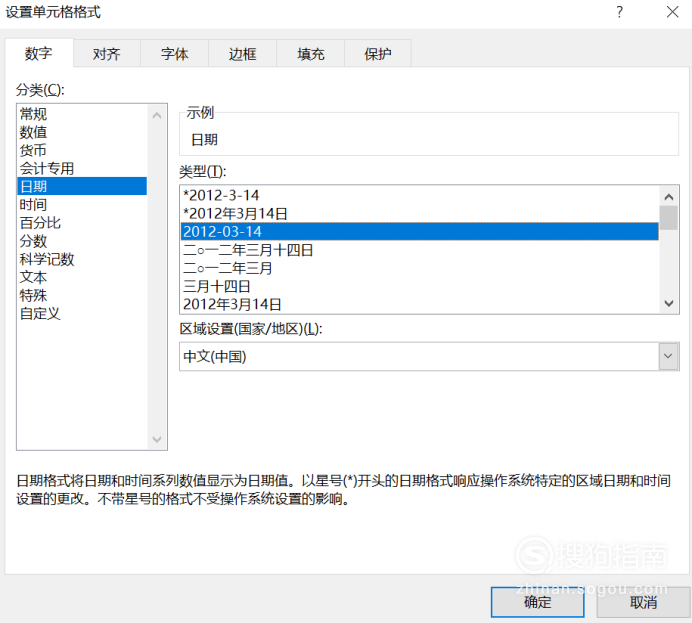Choose type 二○一二年三月十四日
Screen dimensions: 692x623
coord(420,250)
